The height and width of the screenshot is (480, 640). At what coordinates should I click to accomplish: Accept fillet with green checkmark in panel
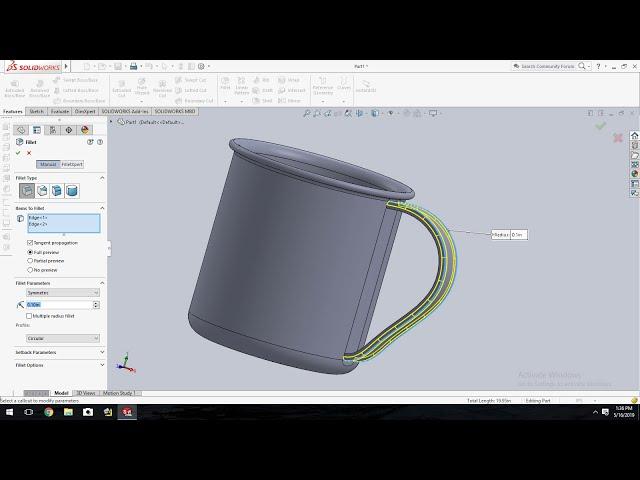(x=18, y=153)
